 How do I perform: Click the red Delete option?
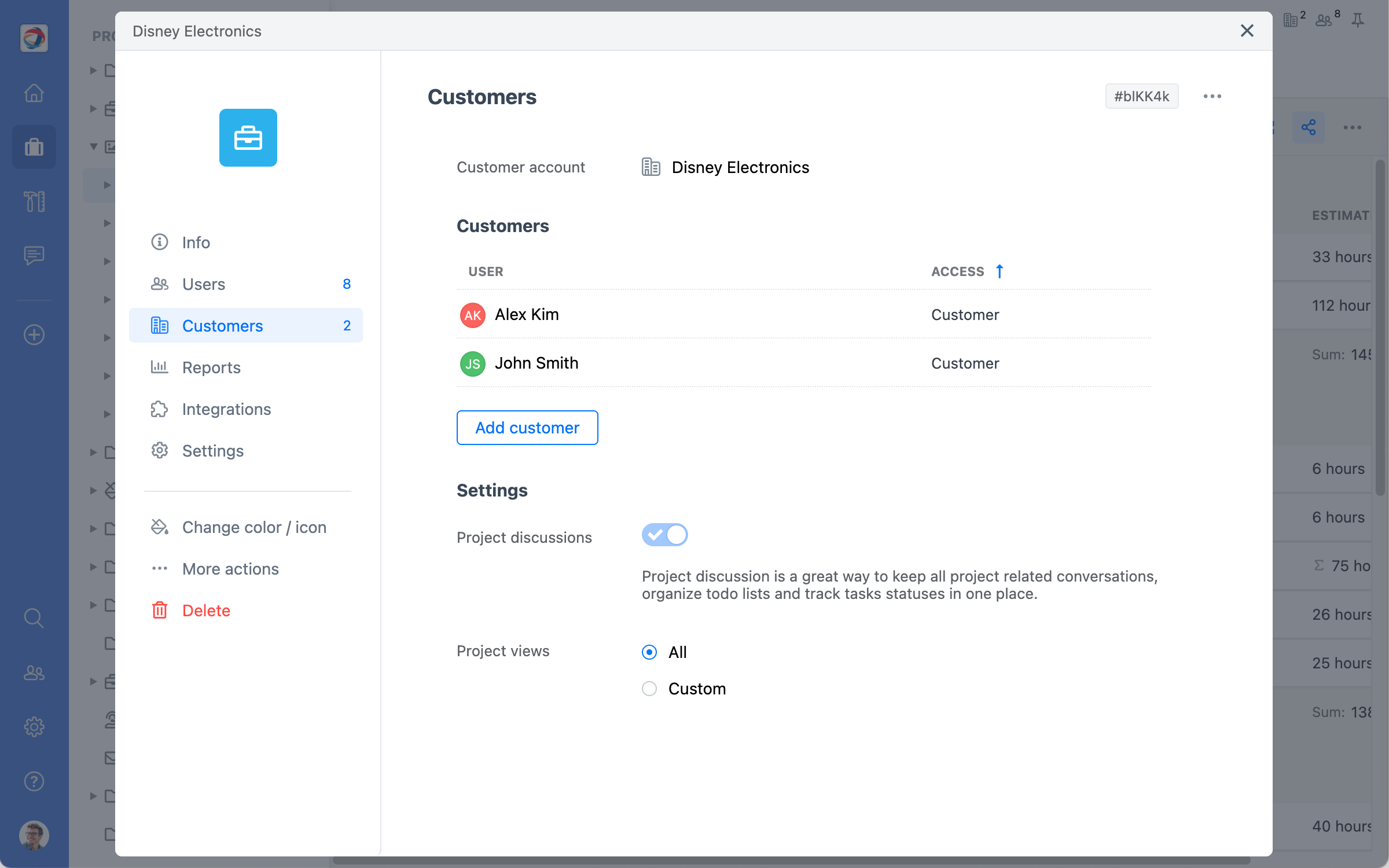pyautogui.click(x=206, y=610)
